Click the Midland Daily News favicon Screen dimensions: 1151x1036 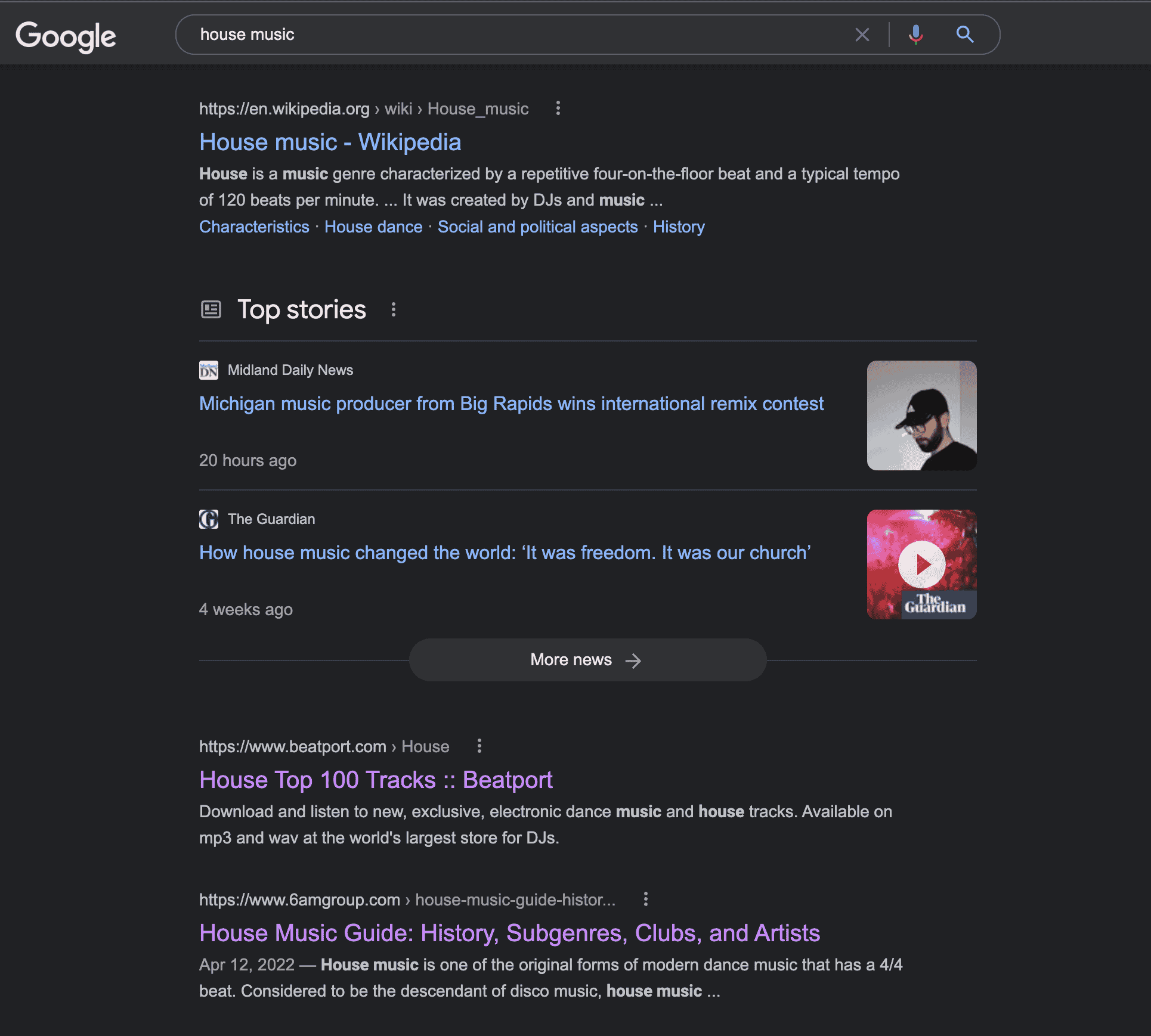point(209,370)
